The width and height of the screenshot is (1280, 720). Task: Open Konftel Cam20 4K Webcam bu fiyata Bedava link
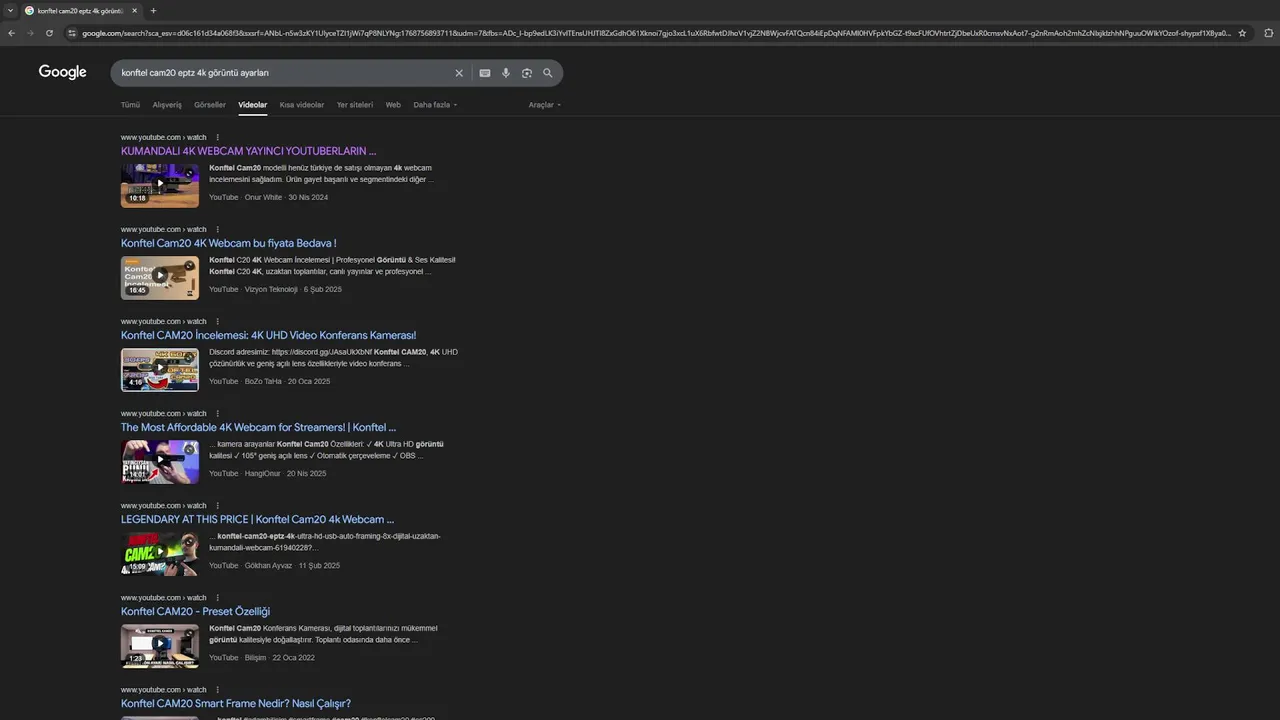point(228,243)
